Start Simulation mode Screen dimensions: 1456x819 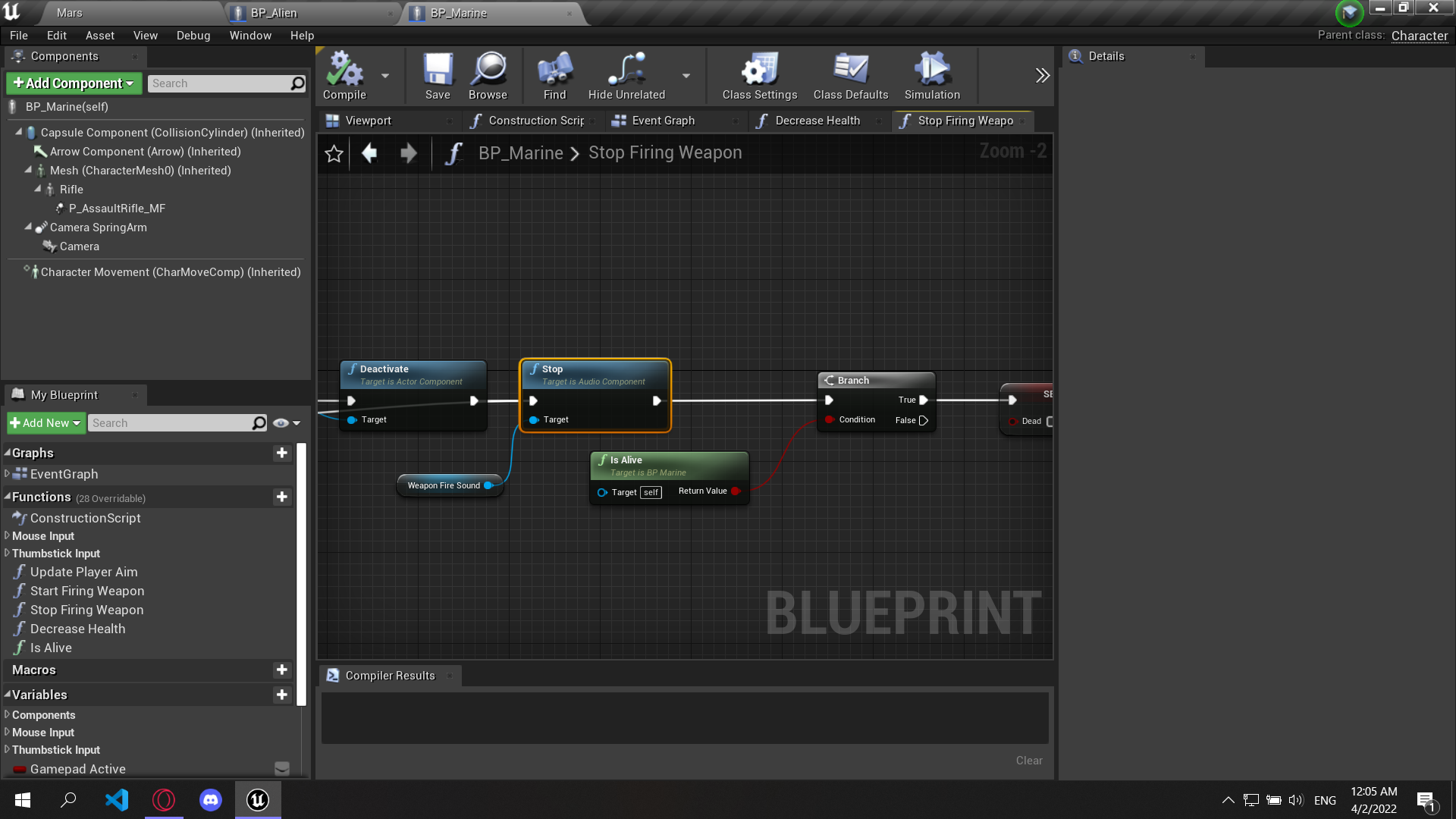(x=931, y=75)
